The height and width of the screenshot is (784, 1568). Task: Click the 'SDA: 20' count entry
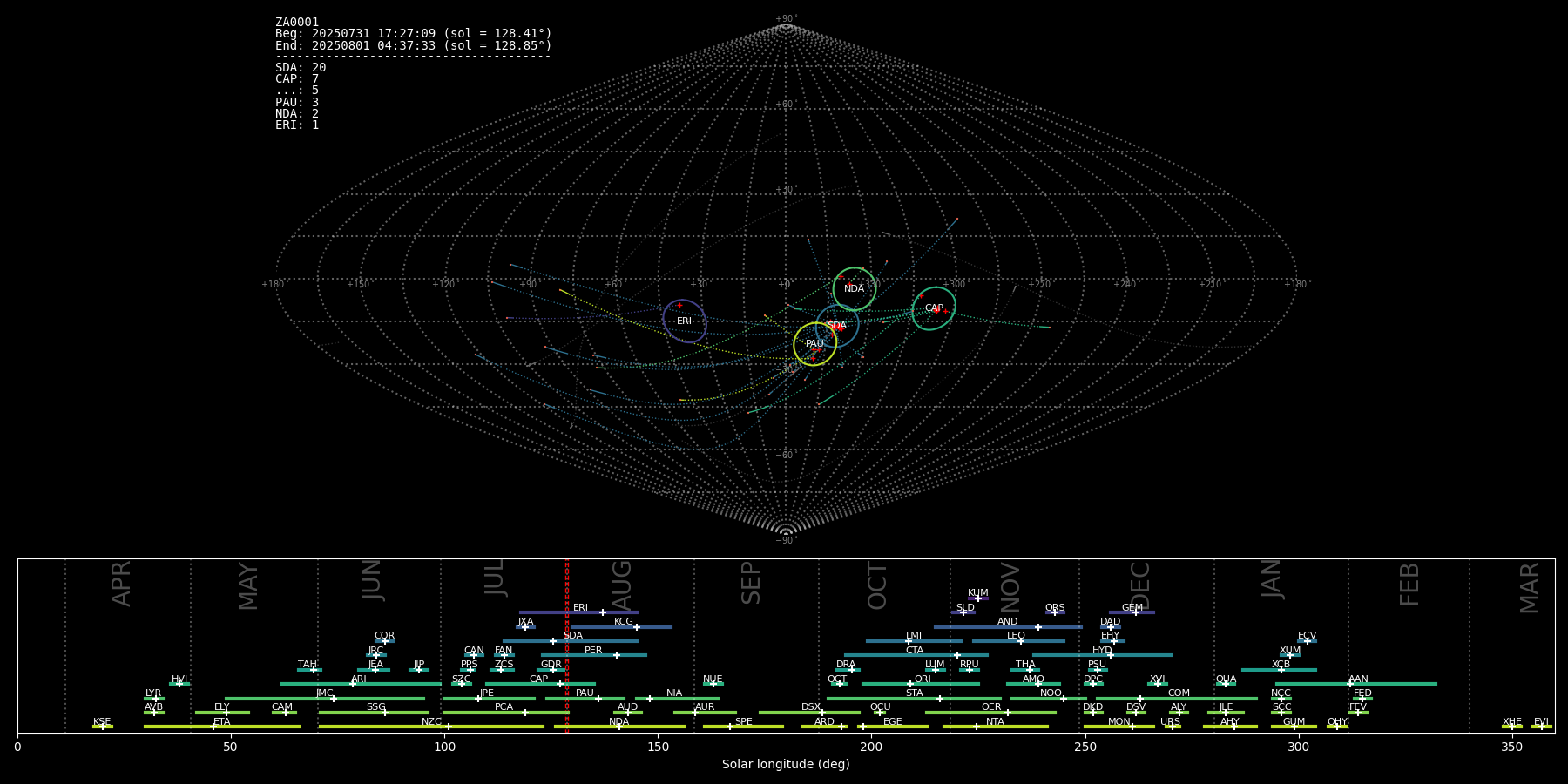(301, 68)
